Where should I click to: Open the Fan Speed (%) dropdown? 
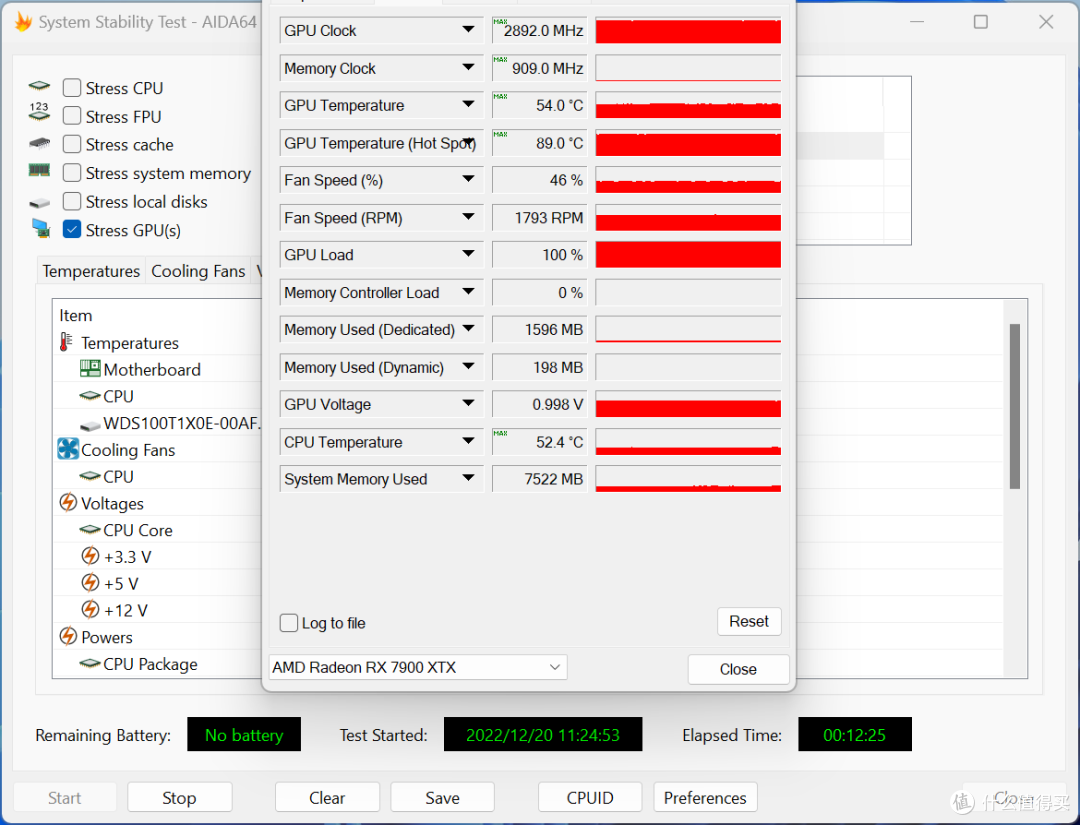click(381, 180)
